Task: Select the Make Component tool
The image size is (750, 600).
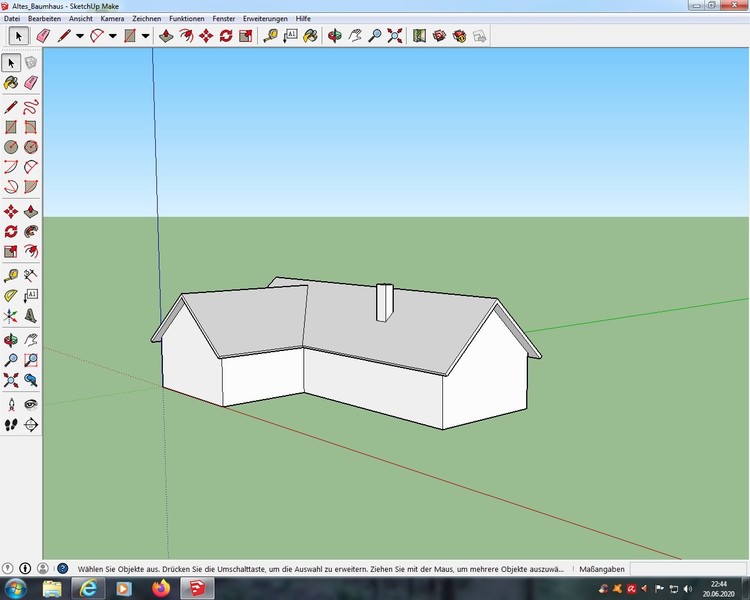Action: click(x=31, y=63)
